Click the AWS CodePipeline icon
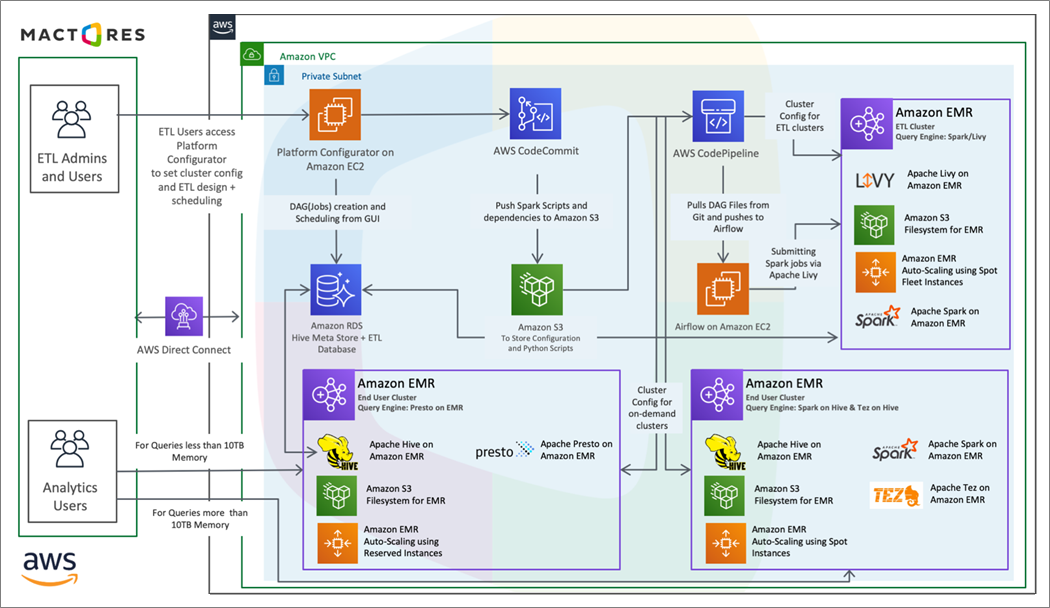Screen dimensions: 1050x608 718,116
